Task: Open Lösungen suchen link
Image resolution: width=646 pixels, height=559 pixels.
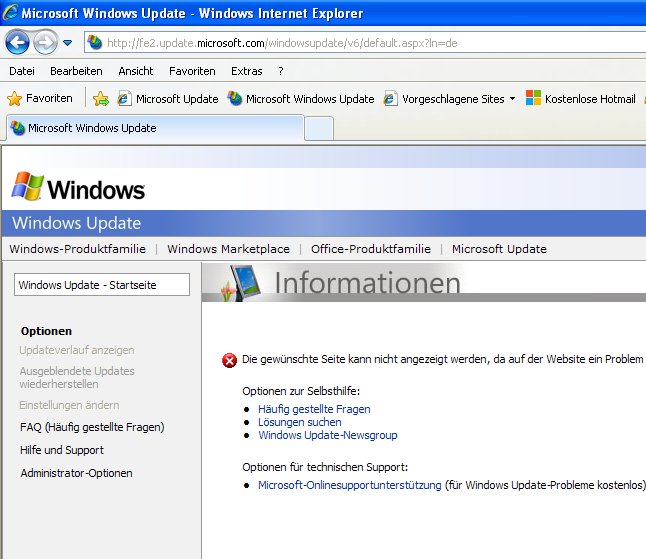Action: coord(300,422)
